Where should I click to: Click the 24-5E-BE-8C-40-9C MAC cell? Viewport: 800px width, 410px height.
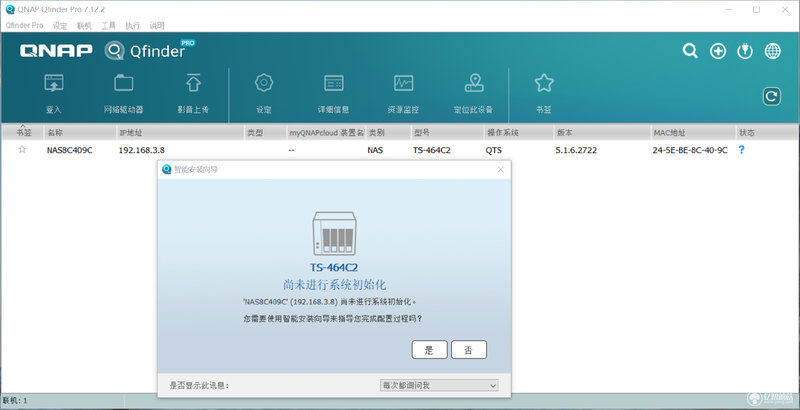[690, 150]
